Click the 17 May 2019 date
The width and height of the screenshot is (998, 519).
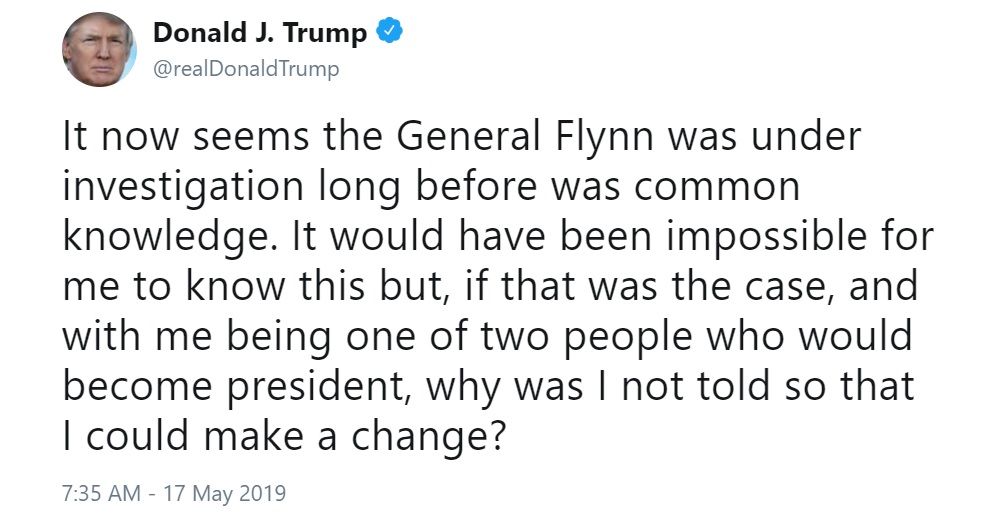coord(225,494)
